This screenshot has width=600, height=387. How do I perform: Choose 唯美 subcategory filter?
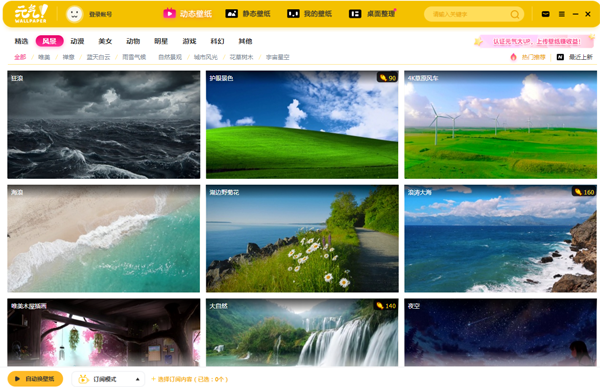click(44, 57)
